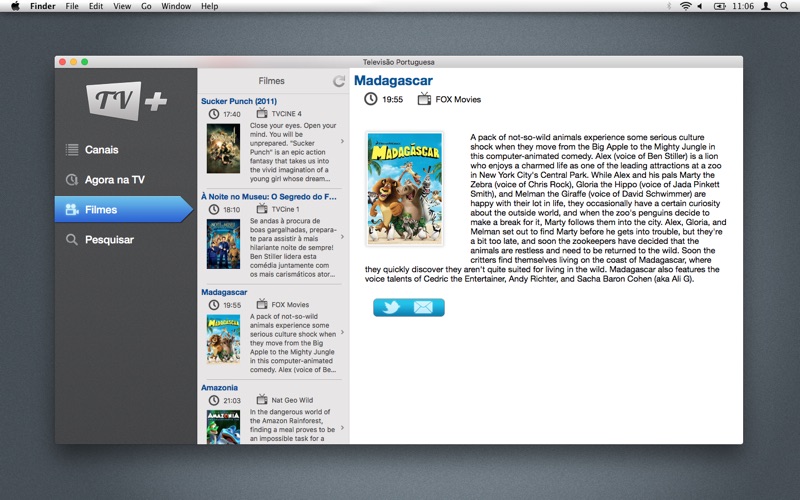Open the Finder menu
The image size is (800, 500).
[43, 6]
